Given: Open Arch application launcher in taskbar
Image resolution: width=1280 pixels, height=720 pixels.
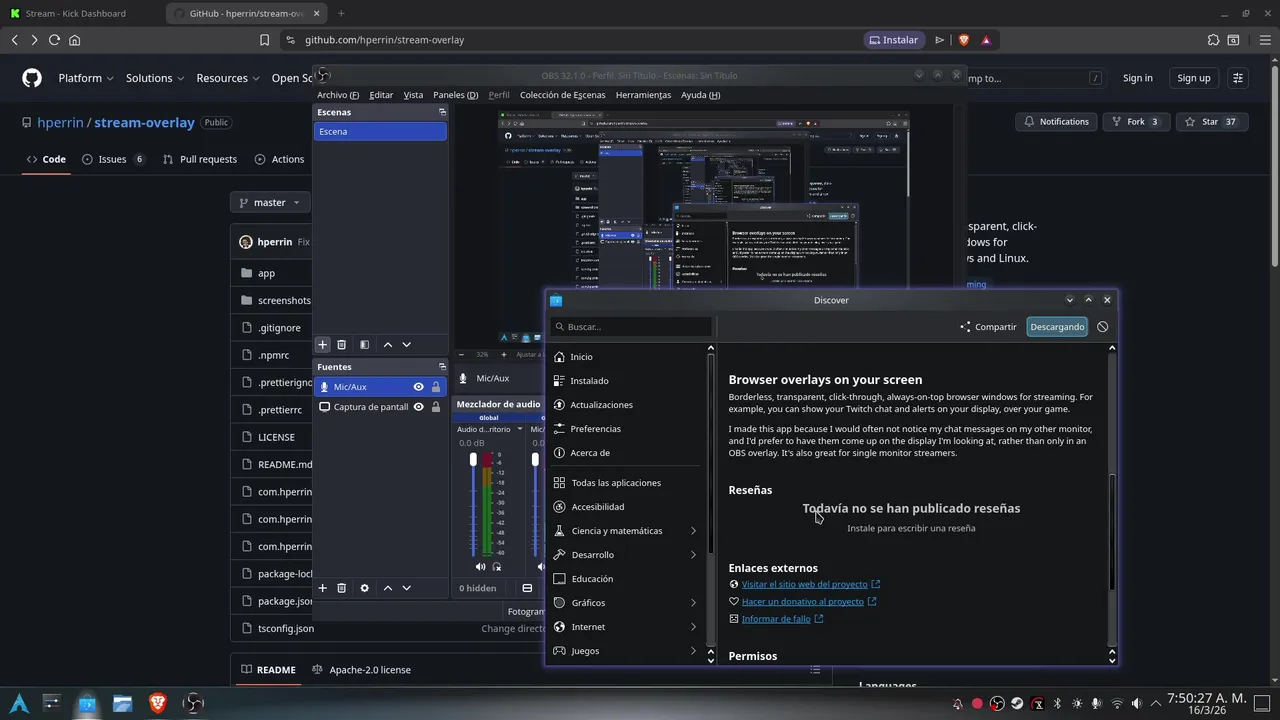Looking at the screenshot, I should point(18,703).
